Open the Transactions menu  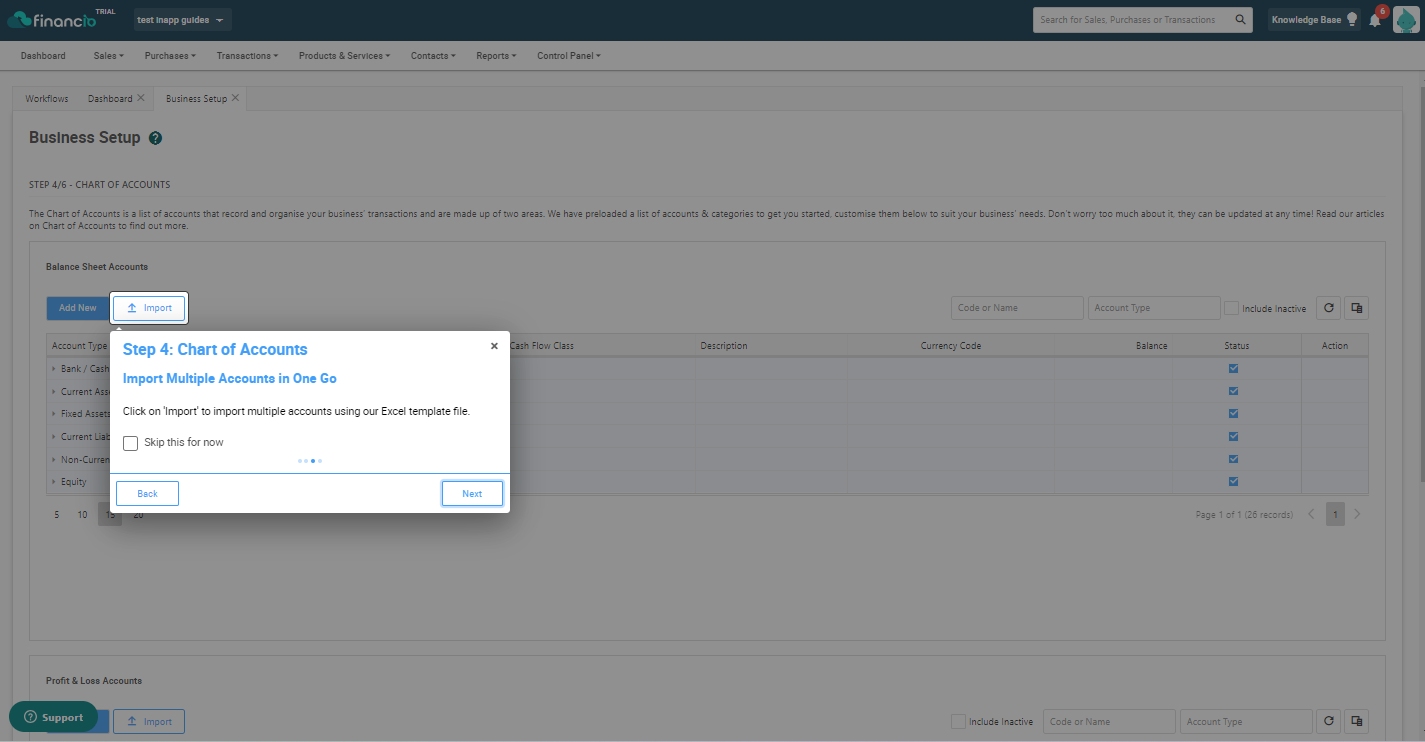247,56
